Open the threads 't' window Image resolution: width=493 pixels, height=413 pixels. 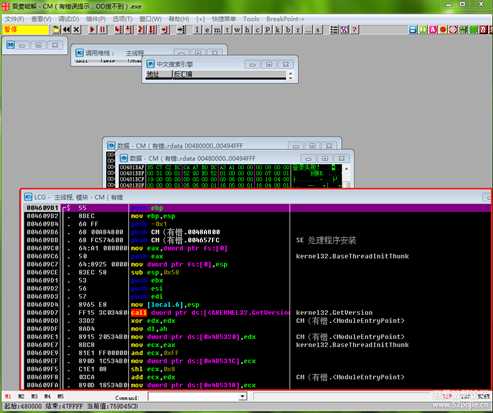pyautogui.click(x=227, y=30)
